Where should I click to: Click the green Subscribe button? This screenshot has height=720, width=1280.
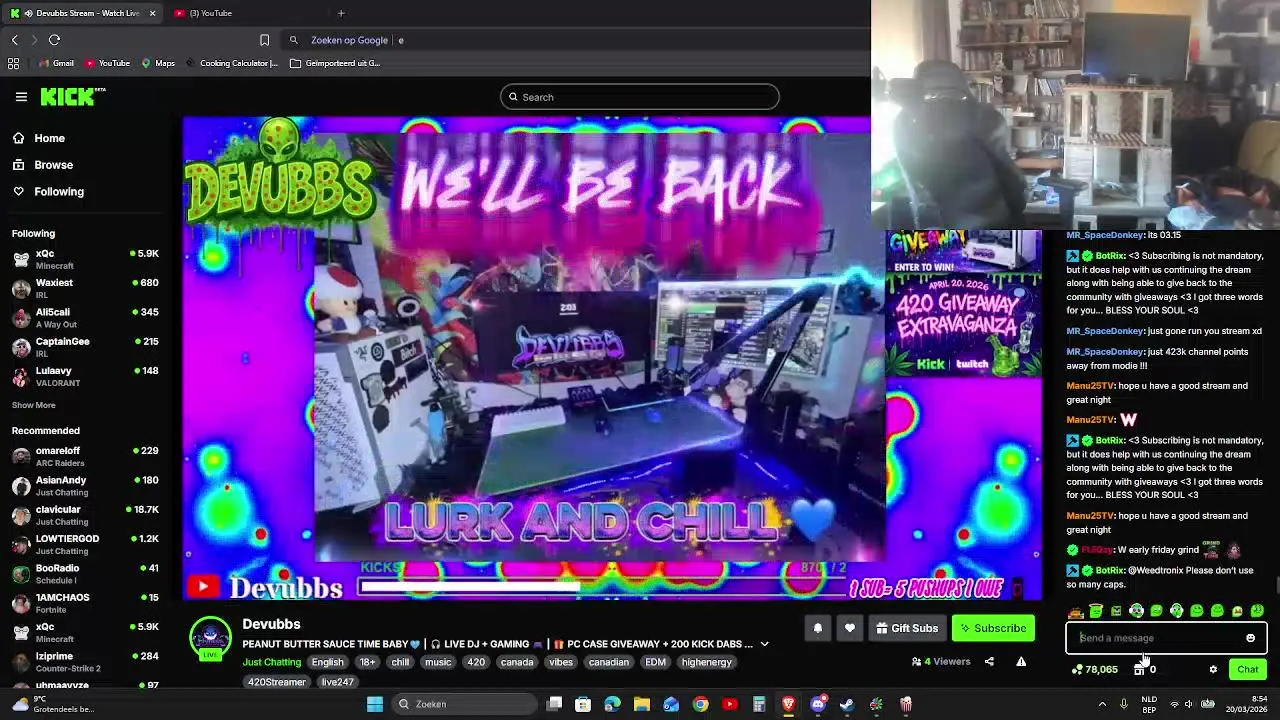point(993,628)
